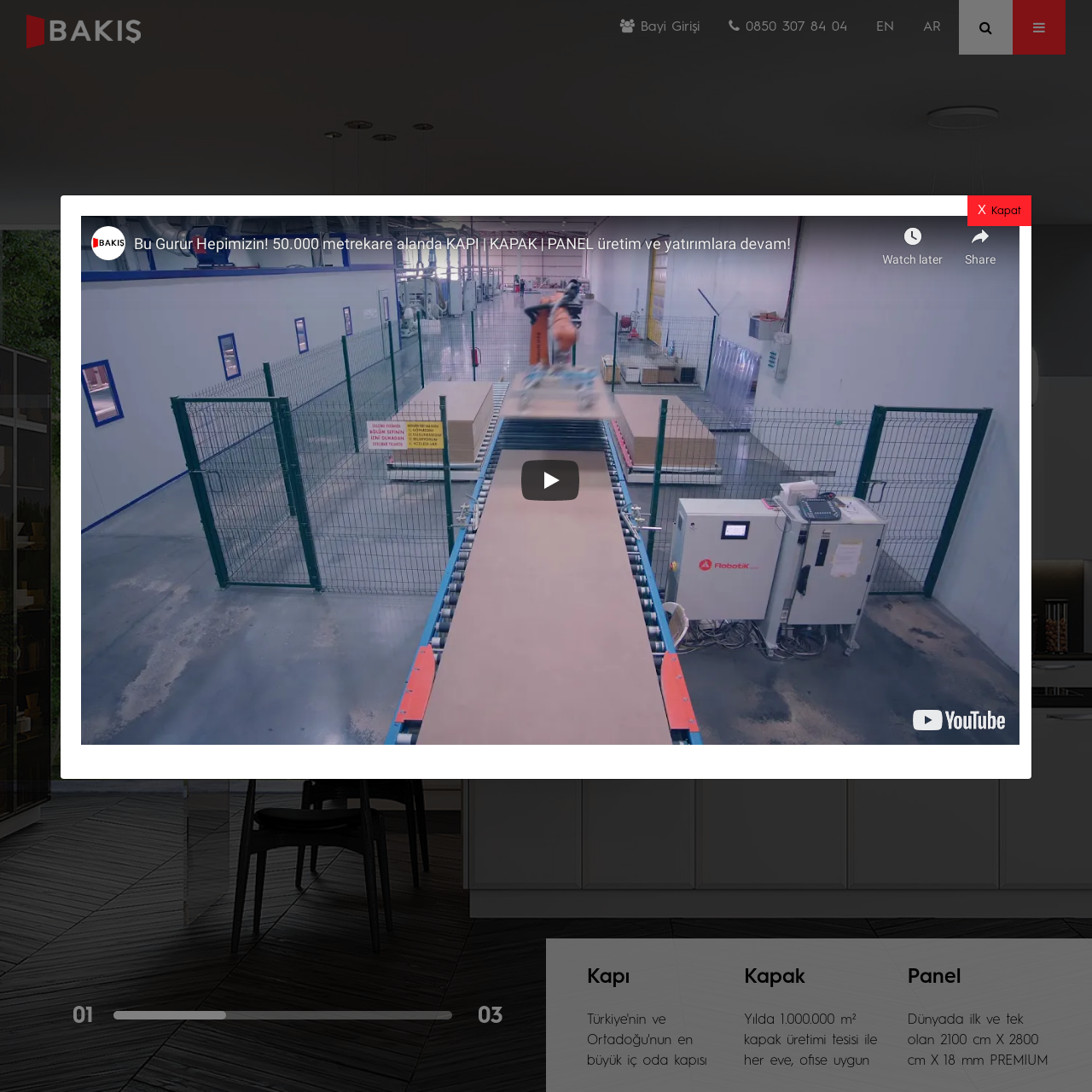Viewport: 1092px width, 1092px height.
Task: Select the Kapak heading
Action: pyautogui.click(x=774, y=976)
